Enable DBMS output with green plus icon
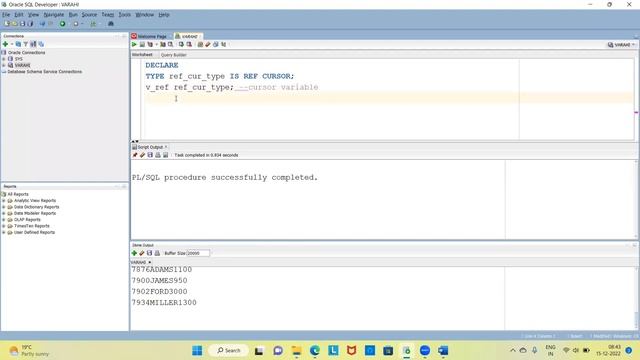The height and width of the screenshot is (360, 640). [134, 253]
